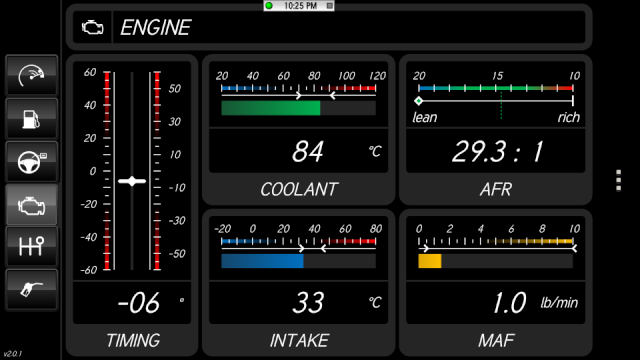Screen dimensions: 640x360
Task: Select the engine page sidebar icon
Action: click(31, 204)
